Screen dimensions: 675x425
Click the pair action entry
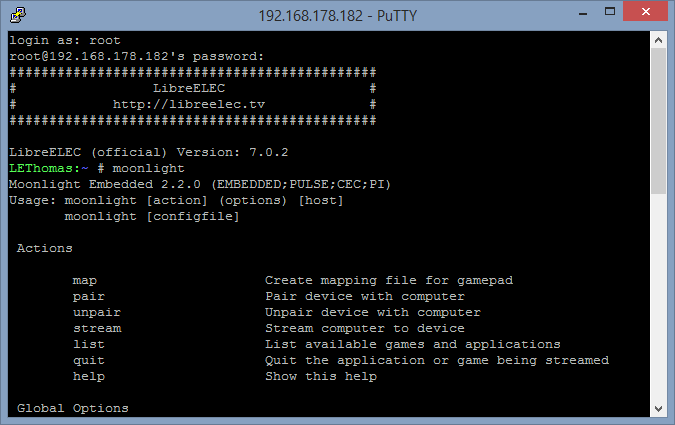[89, 297]
